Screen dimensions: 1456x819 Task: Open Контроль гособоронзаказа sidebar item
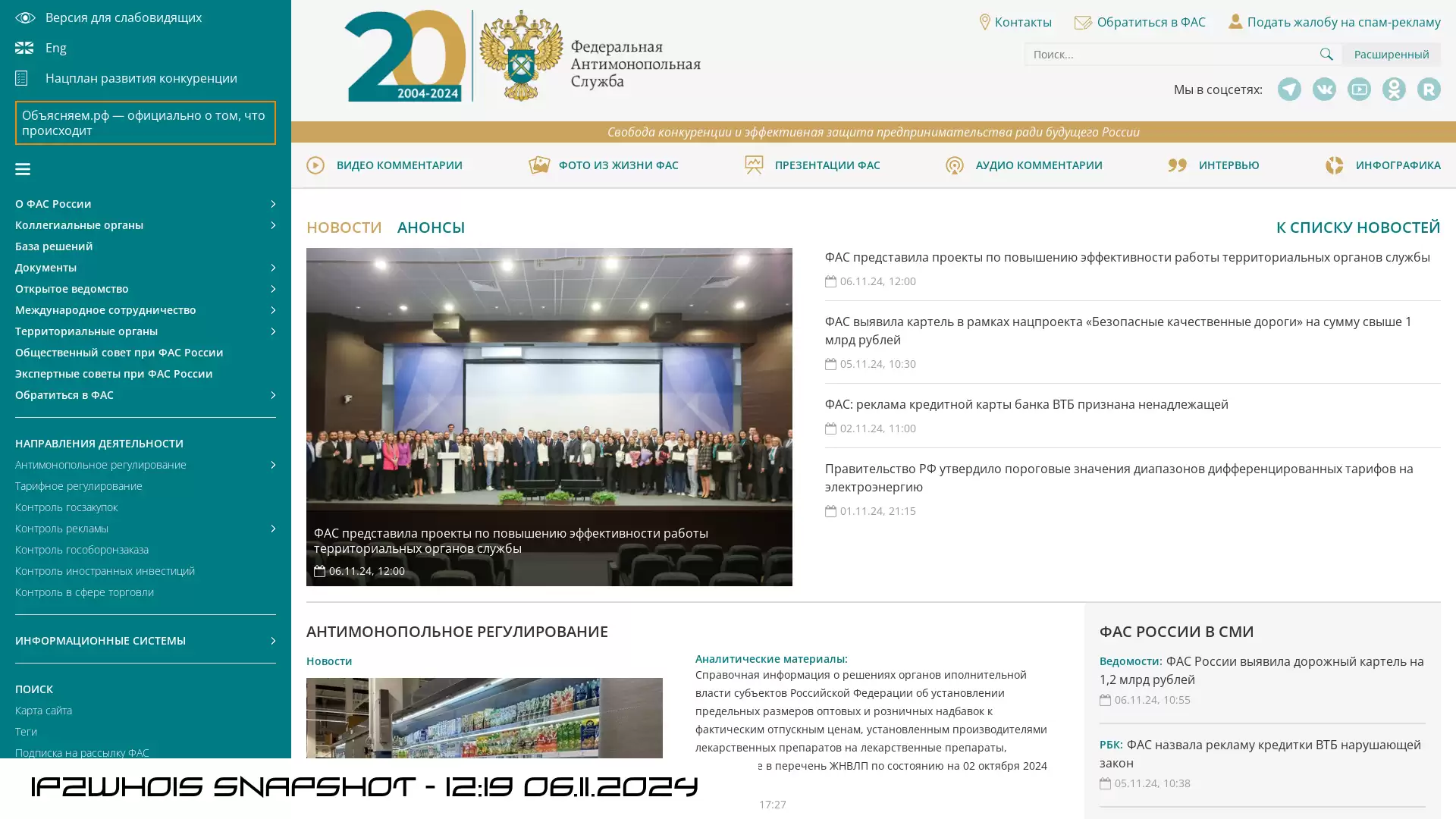[x=82, y=550]
